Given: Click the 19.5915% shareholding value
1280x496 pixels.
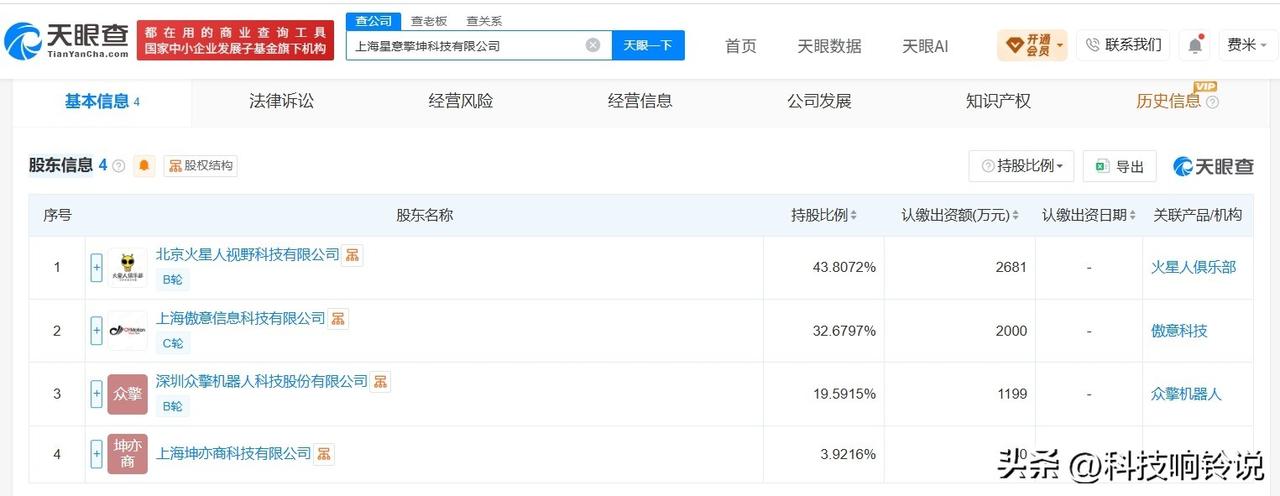Looking at the screenshot, I should tap(844, 394).
